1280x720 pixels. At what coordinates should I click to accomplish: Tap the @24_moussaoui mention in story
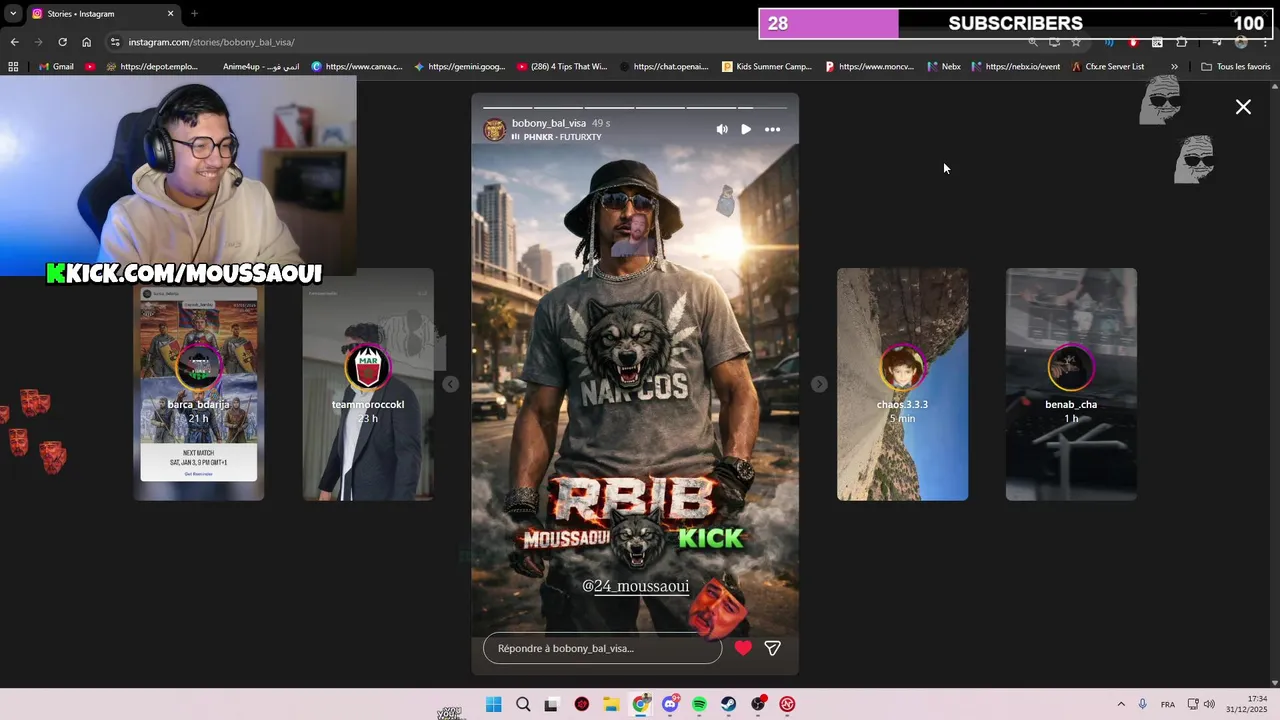tap(636, 586)
